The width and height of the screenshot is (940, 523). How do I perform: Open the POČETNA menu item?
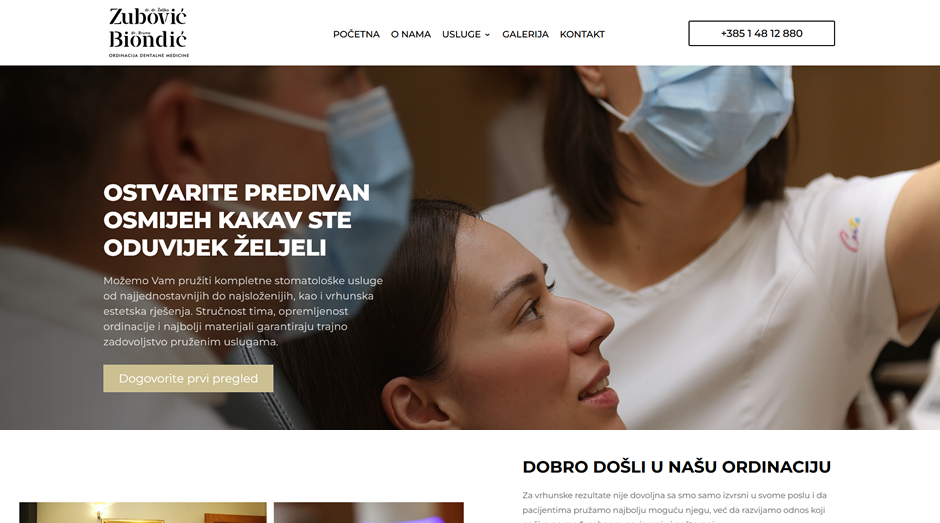[x=356, y=34]
